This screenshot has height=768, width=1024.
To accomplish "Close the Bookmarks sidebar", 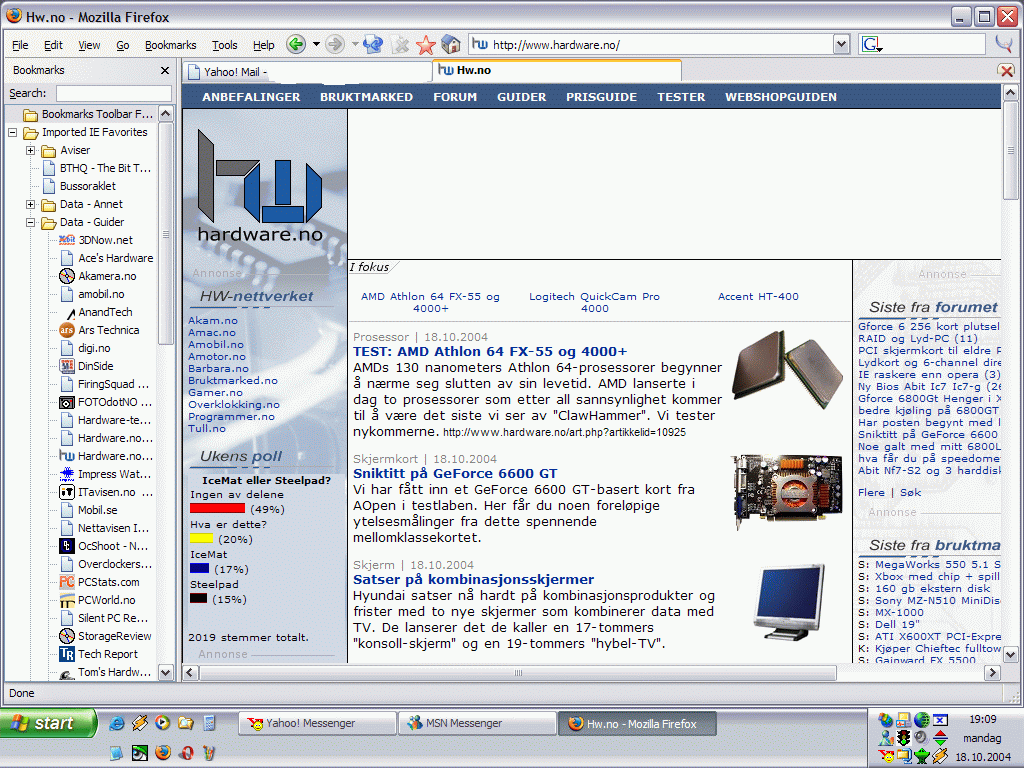I will tap(165, 70).
